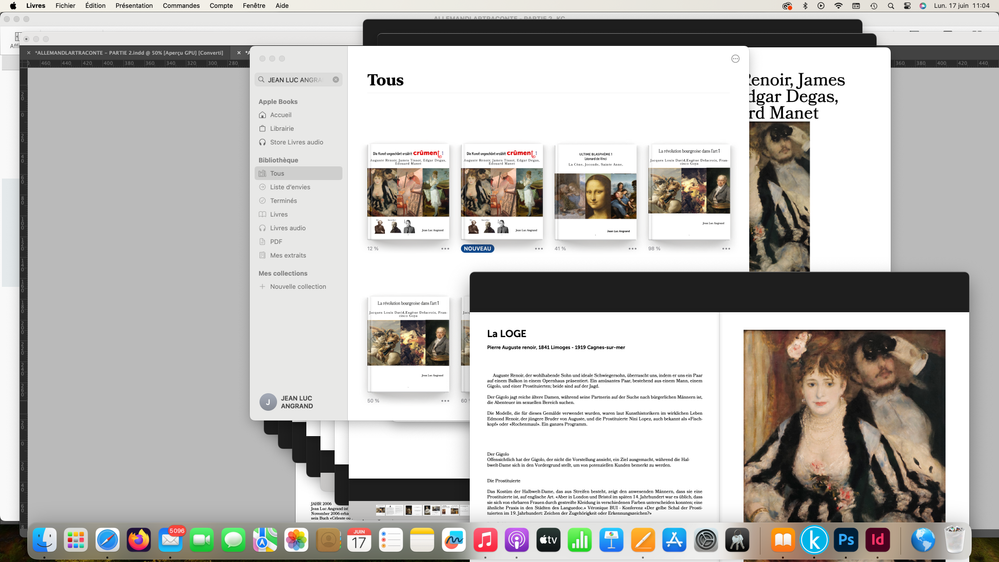Screen dimensions: 999x562
Task: Click the NOUVEAU badge
Action: (x=477, y=249)
